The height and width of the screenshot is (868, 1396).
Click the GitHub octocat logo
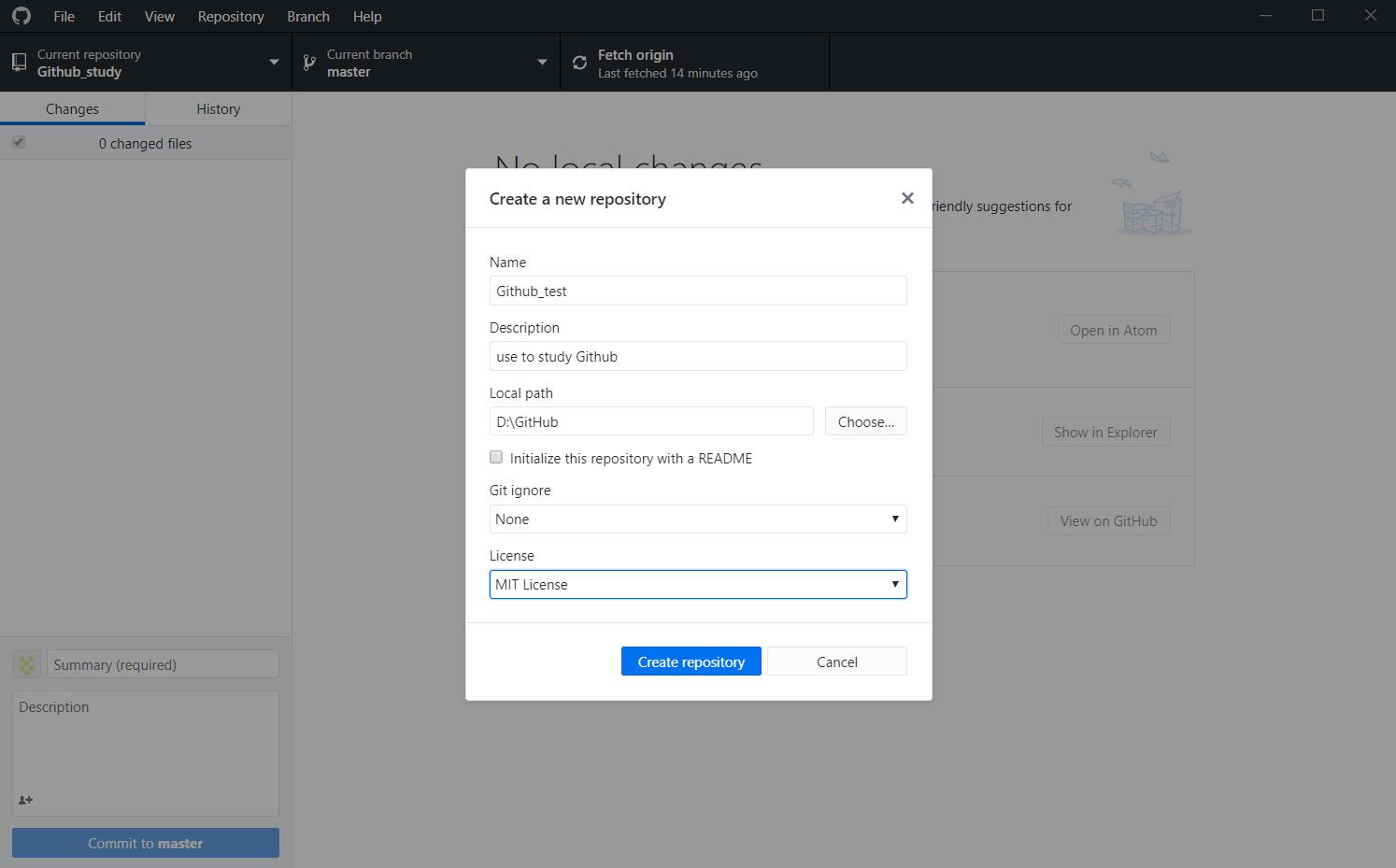click(x=21, y=16)
